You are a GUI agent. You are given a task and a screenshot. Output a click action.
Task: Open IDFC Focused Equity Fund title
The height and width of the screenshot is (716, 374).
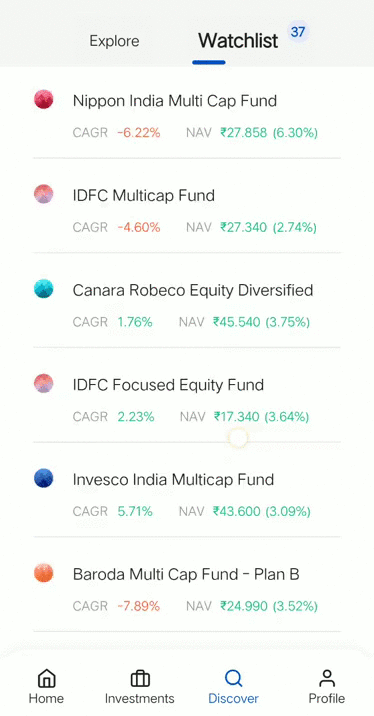pyautogui.click(x=168, y=385)
